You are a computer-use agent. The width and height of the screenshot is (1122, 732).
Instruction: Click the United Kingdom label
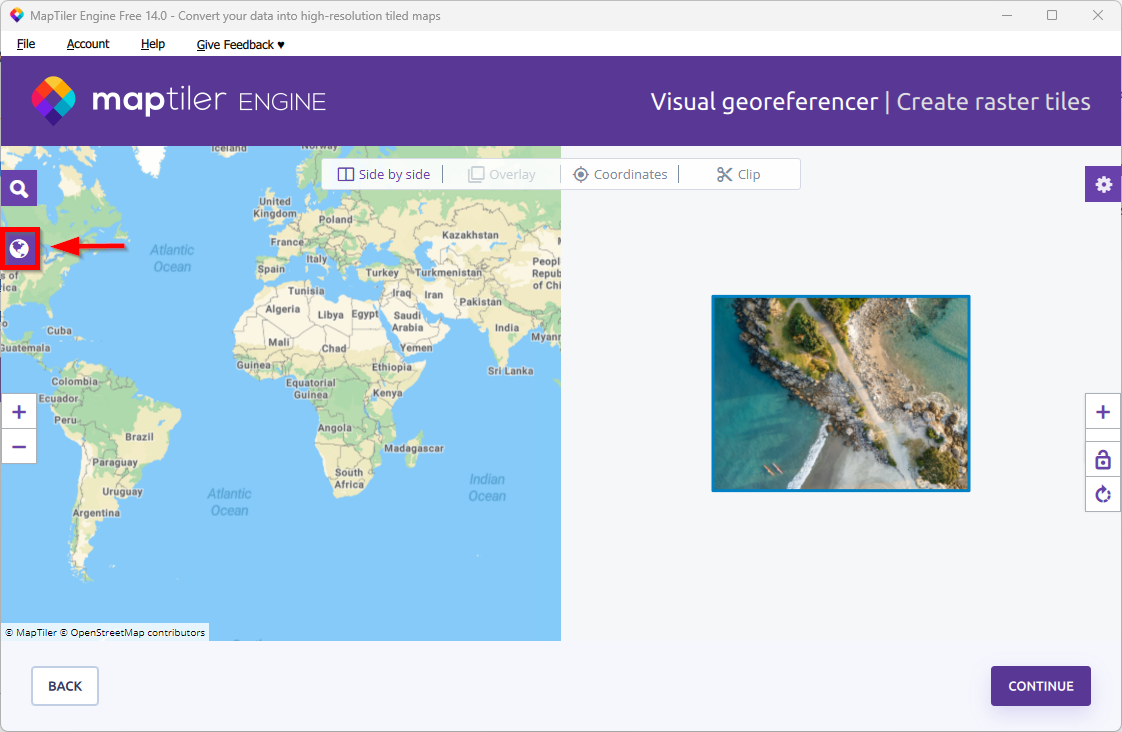tap(275, 208)
